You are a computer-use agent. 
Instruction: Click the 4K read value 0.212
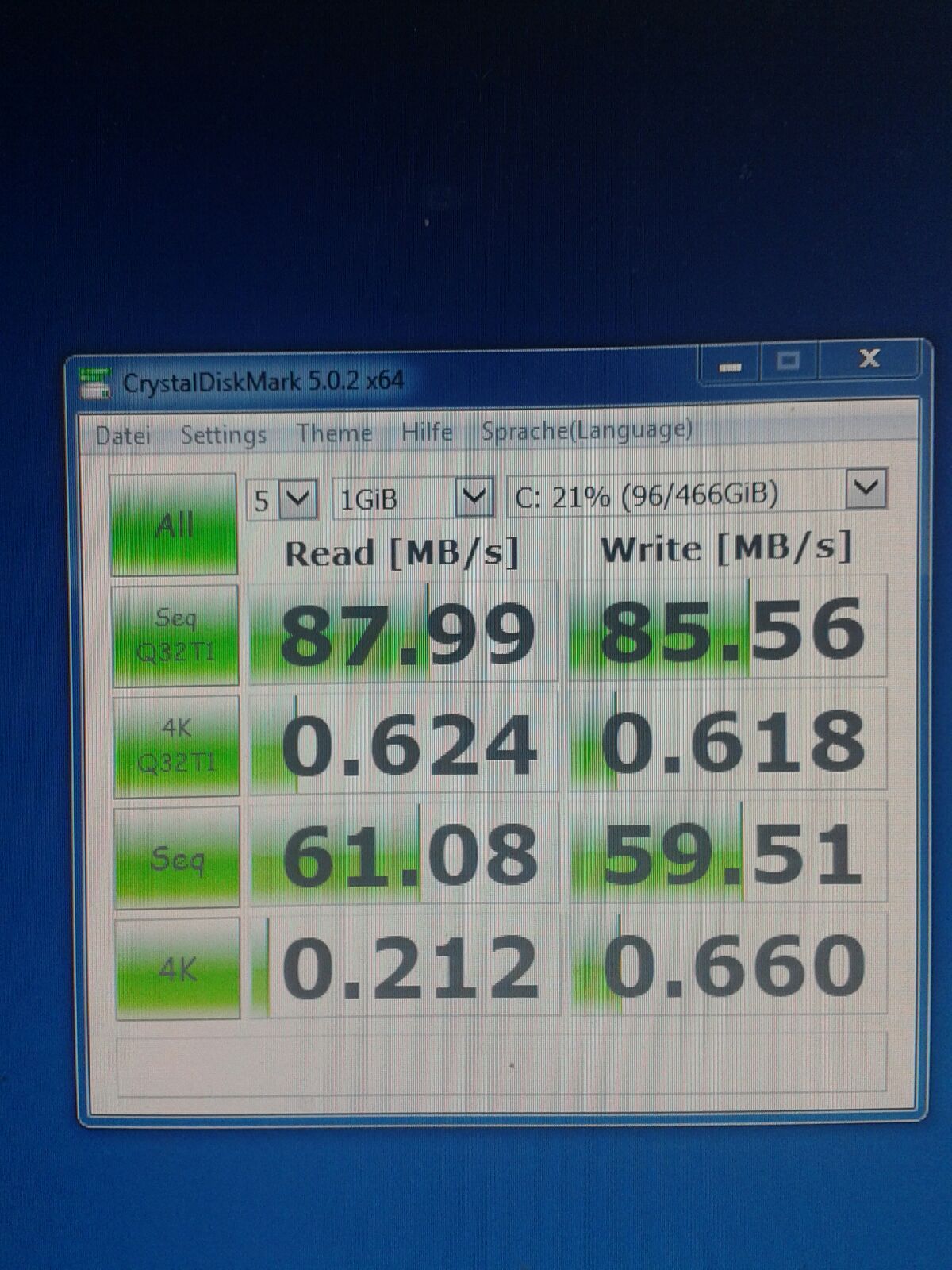tap(406, 965)
